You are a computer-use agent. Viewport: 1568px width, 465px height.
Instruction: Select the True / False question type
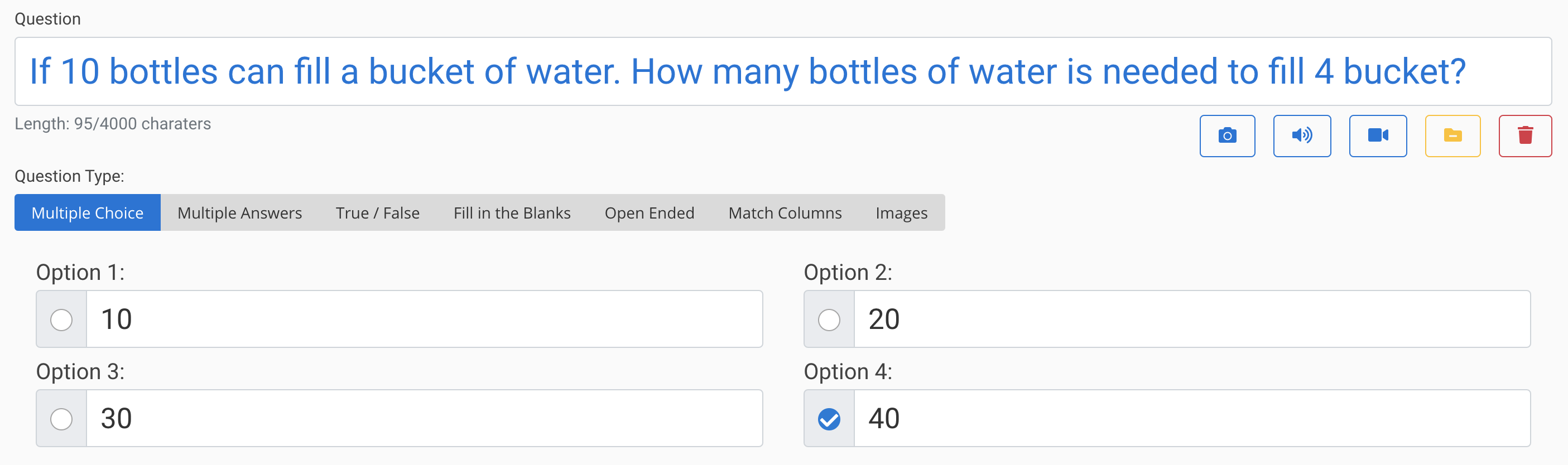(377, 212)
